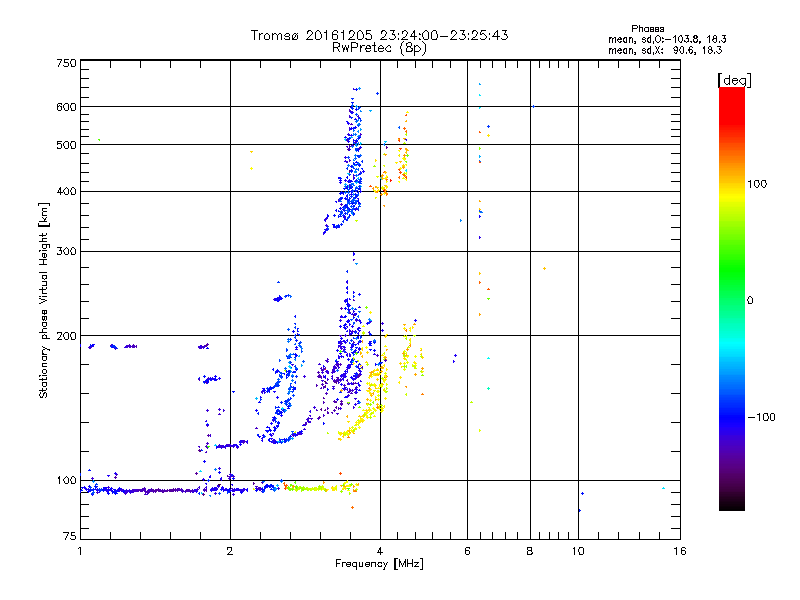Click the colorbar '0' tick label

click(750, 301)
